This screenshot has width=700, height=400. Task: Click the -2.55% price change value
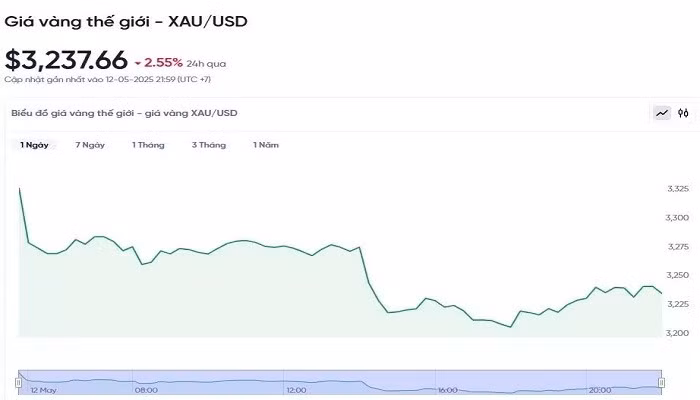click(x=163, y=62)
